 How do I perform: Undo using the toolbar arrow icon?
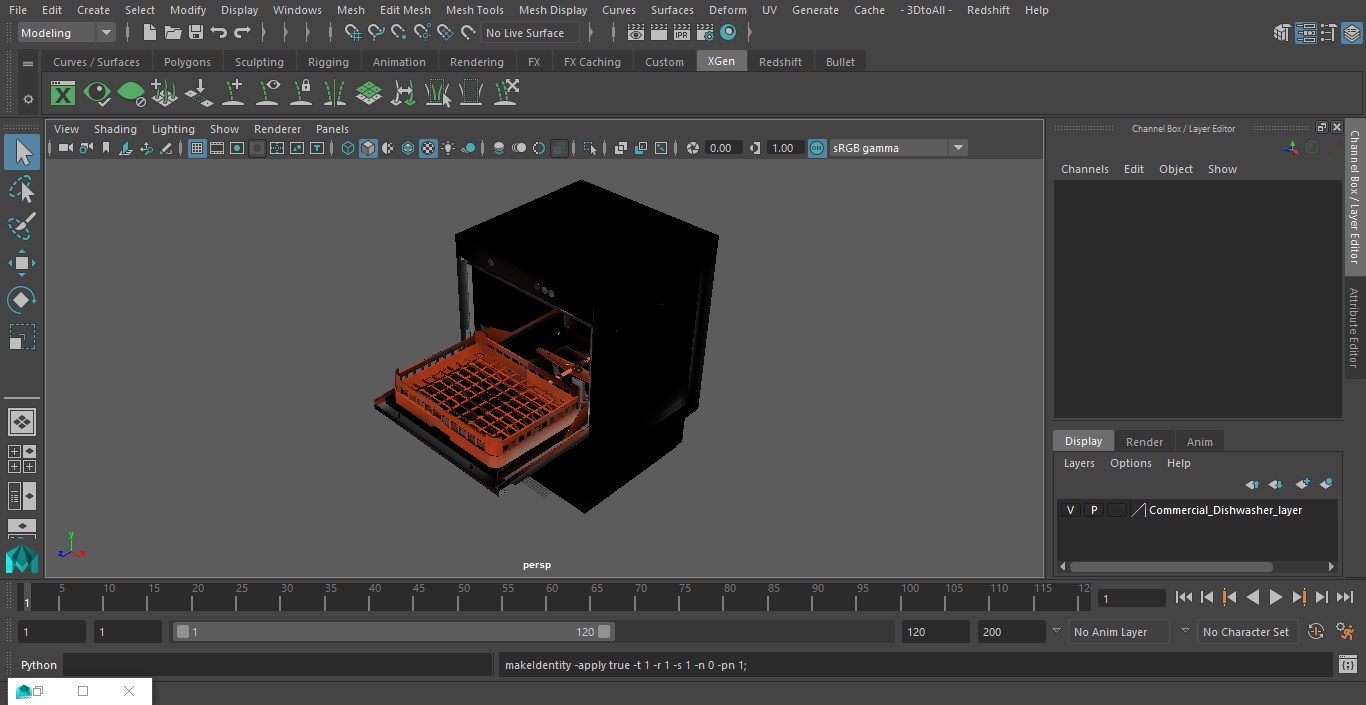point(219,33)
